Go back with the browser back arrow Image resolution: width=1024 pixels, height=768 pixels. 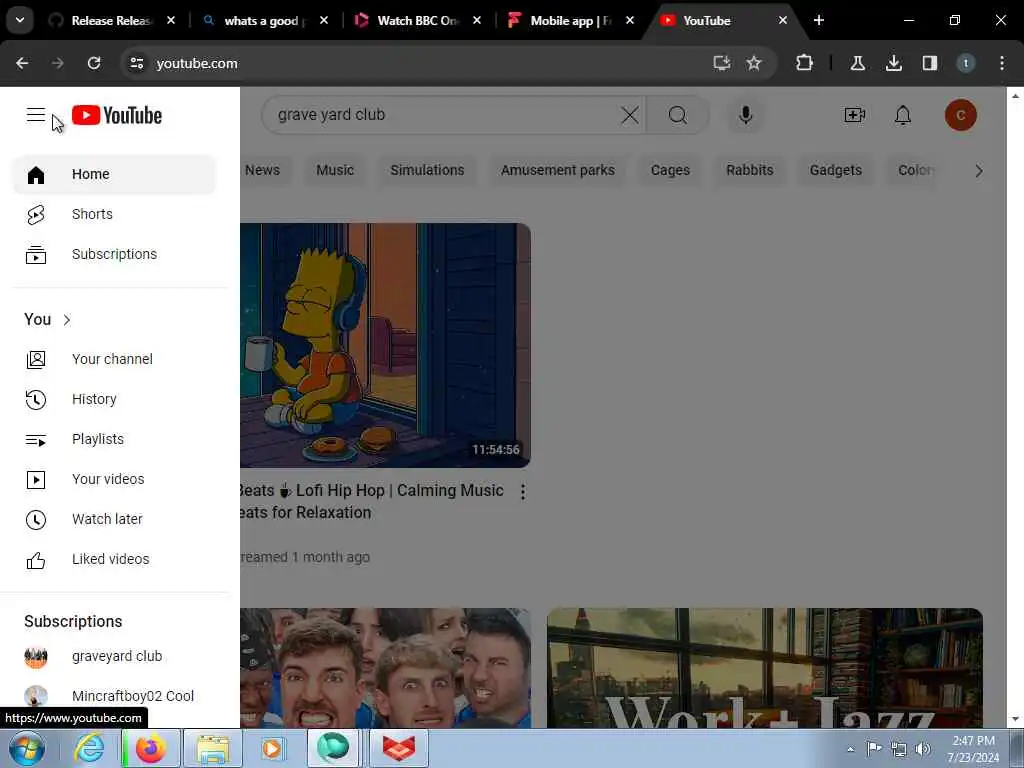22,63
